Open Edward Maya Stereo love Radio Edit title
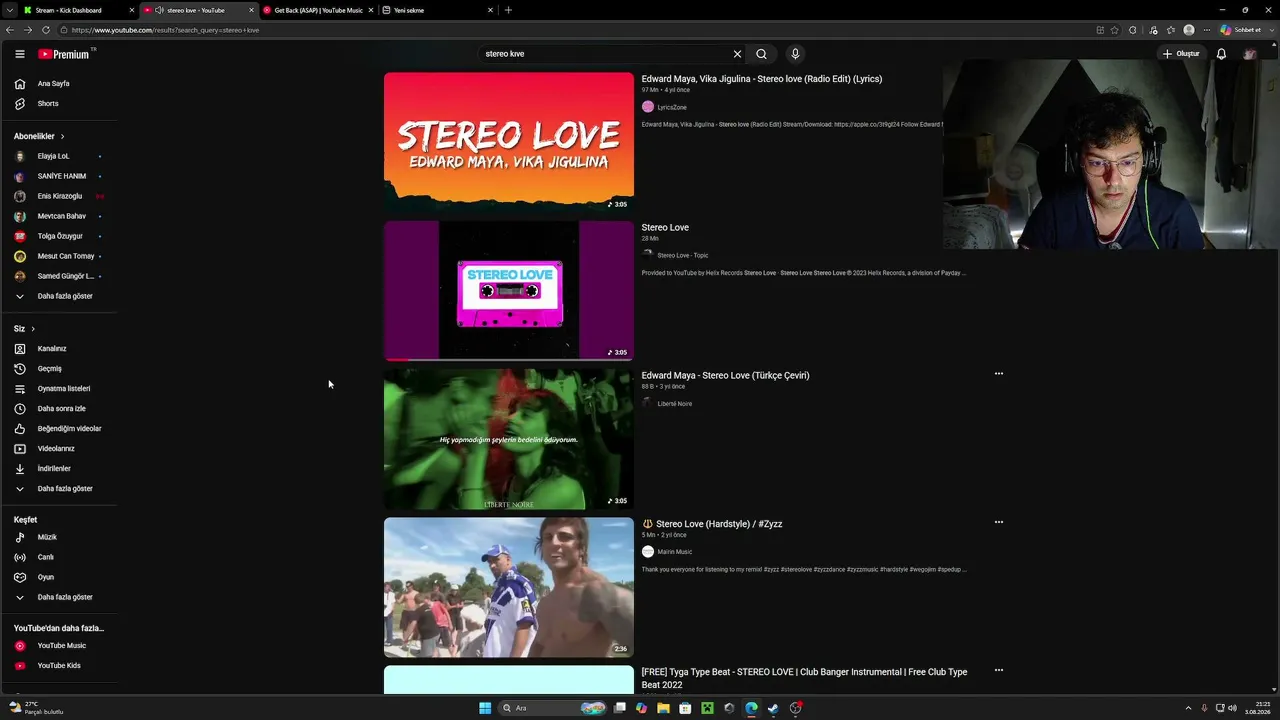Image resolution: width=1280 pixels, height=720 pixels. (761, 79)
